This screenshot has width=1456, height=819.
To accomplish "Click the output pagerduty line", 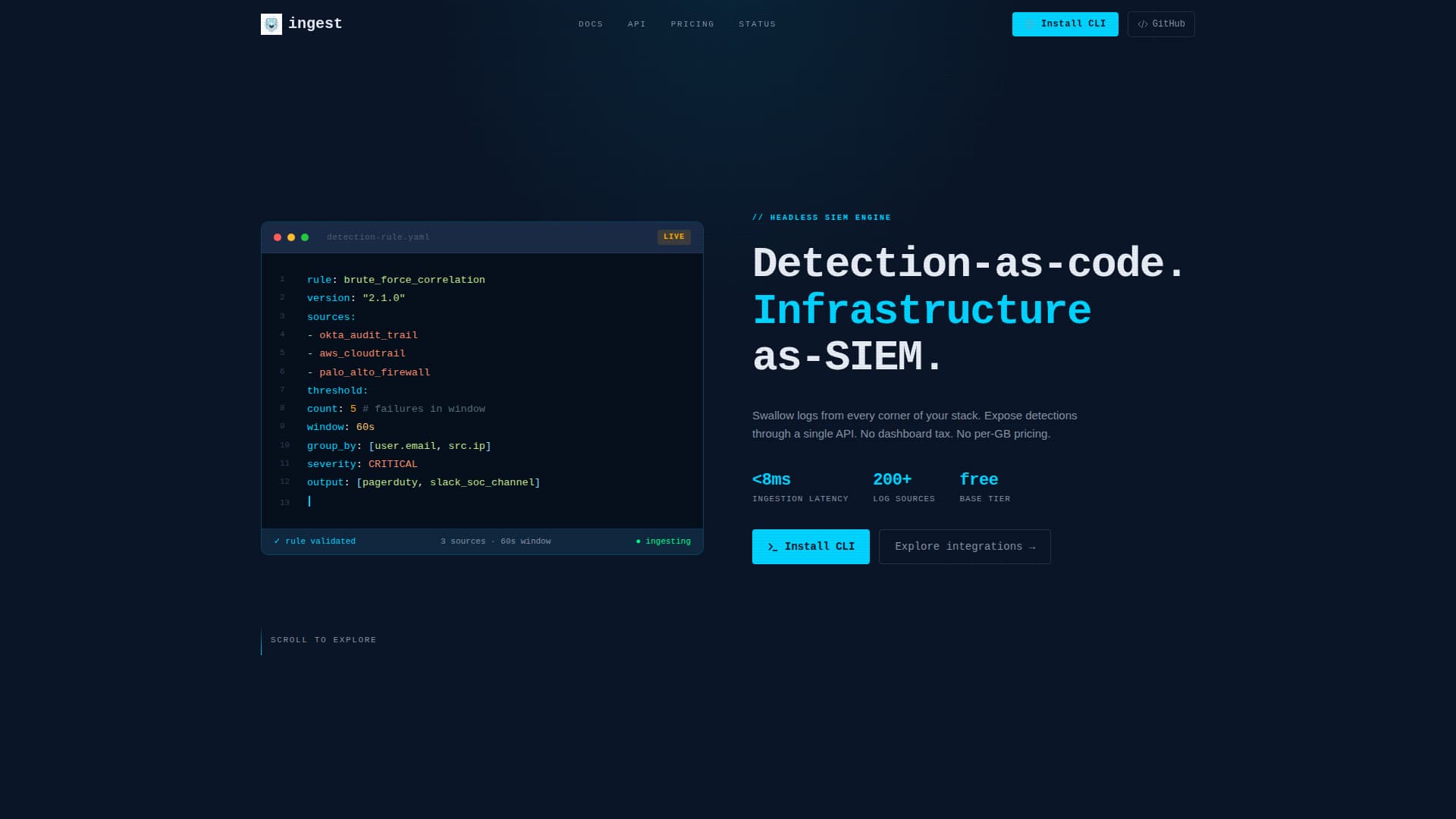I will tap(424, 482).
